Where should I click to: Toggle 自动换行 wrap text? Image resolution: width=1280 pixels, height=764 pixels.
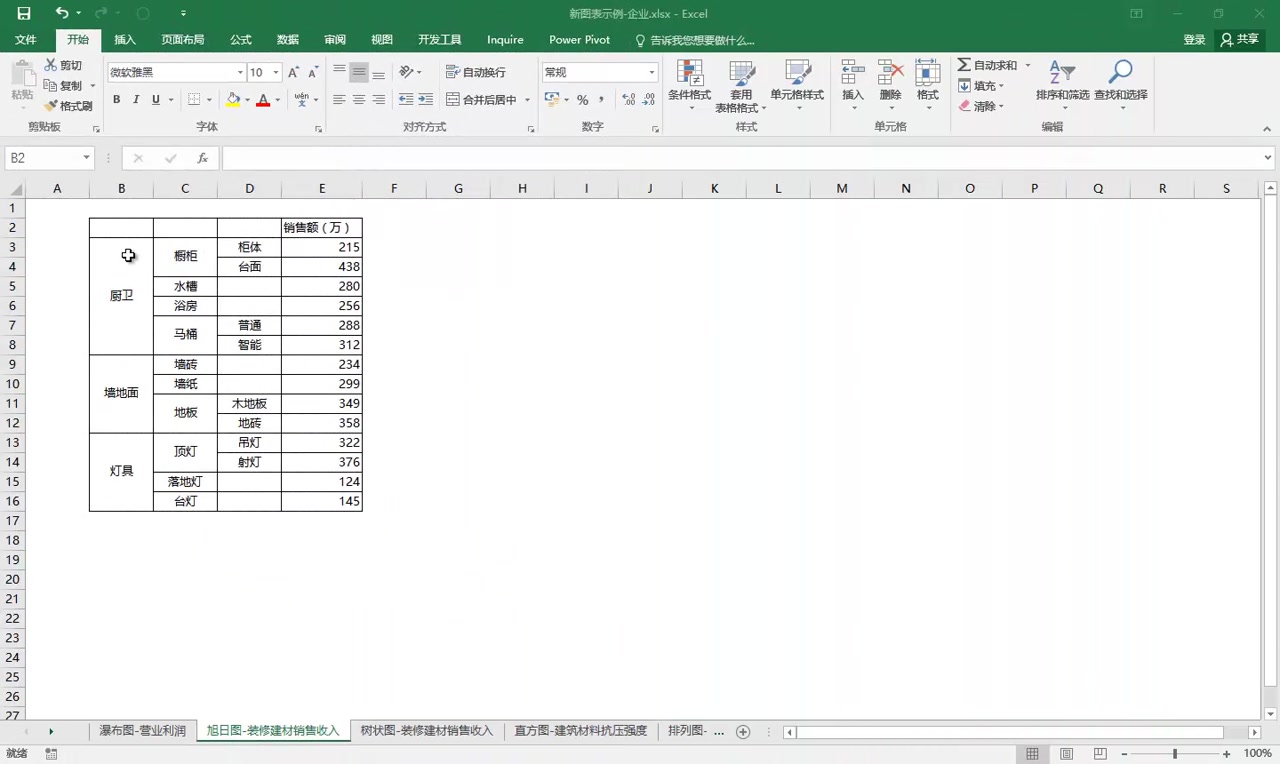tap(476, 72)
